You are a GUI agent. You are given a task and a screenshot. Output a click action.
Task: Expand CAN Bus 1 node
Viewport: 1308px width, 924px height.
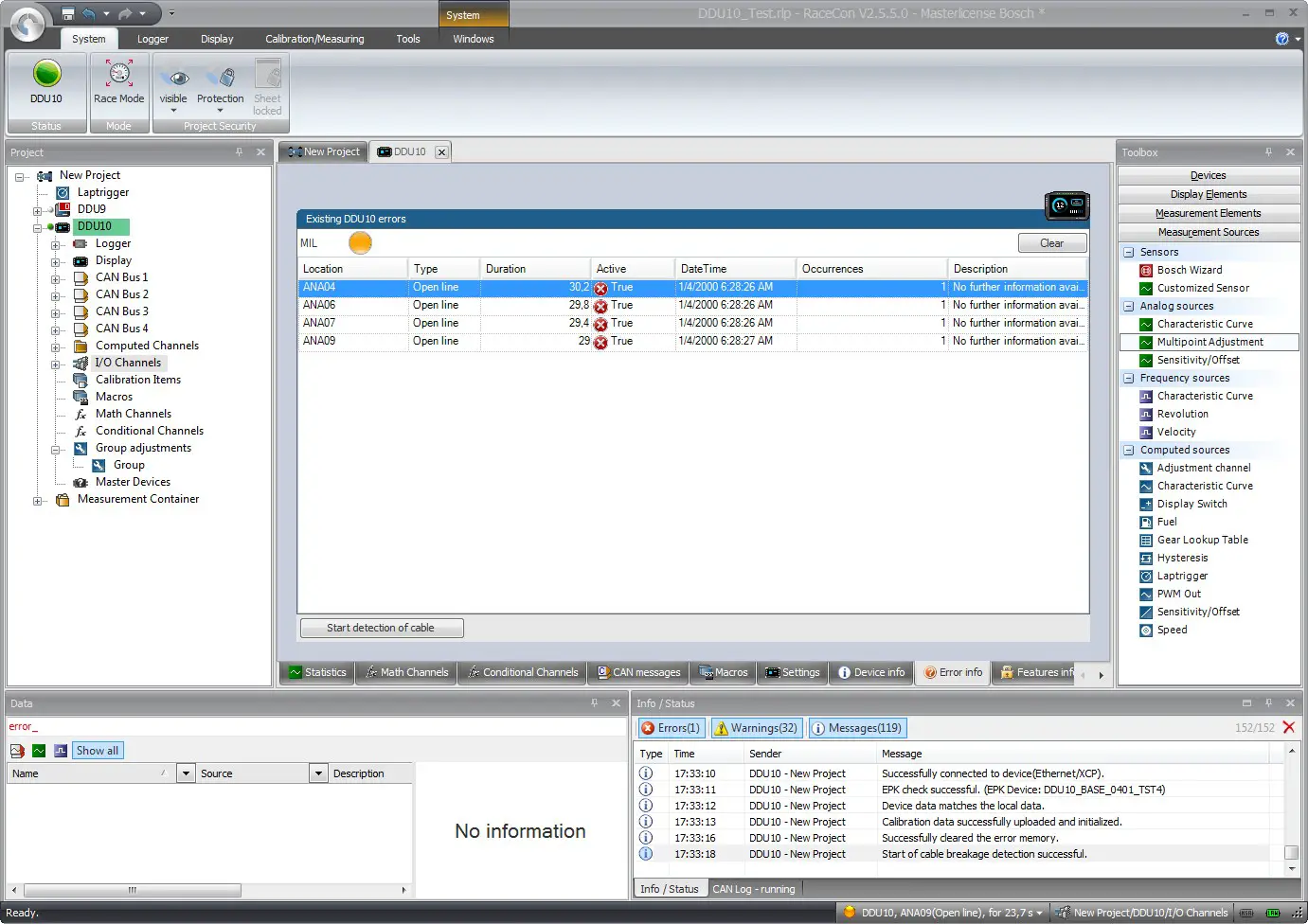(55, 278)
